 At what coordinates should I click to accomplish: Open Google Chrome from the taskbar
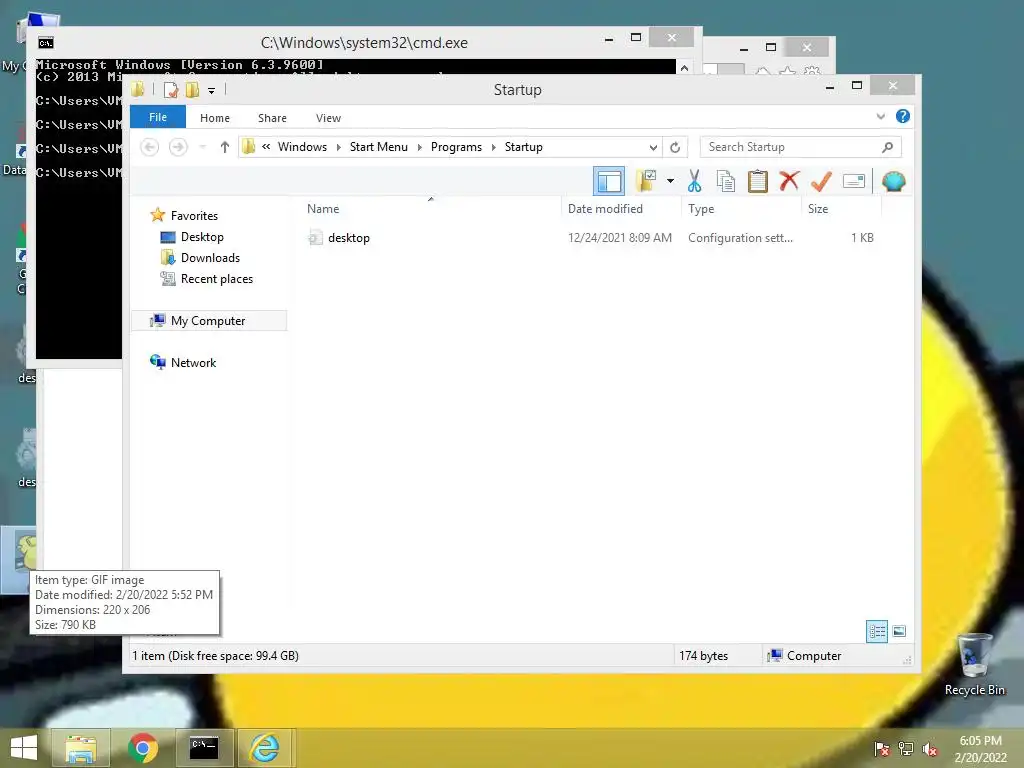click(x=142, y=748)
